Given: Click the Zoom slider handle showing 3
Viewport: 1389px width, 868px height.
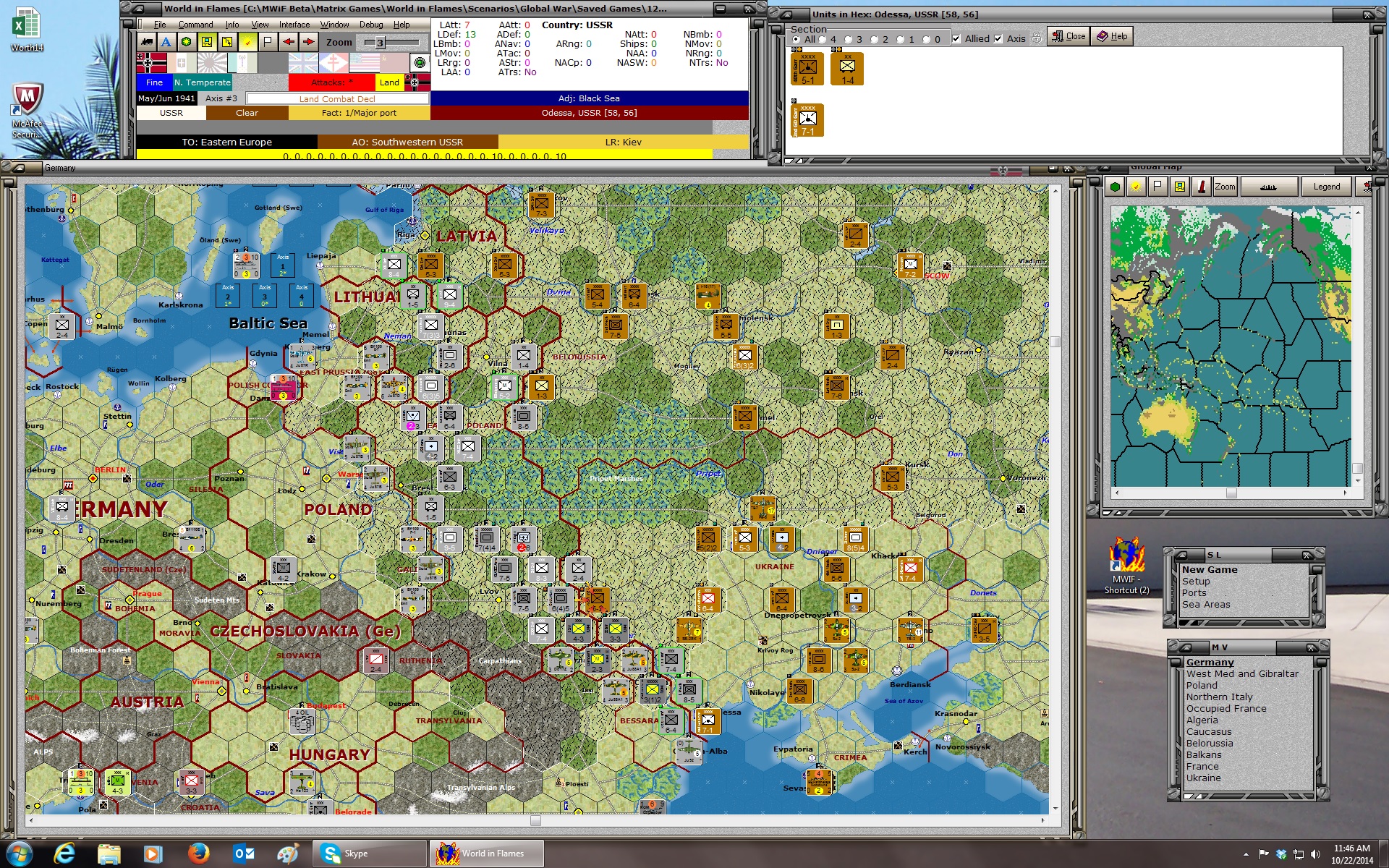Looking at the screenshot, I should [x=380, y=43].
